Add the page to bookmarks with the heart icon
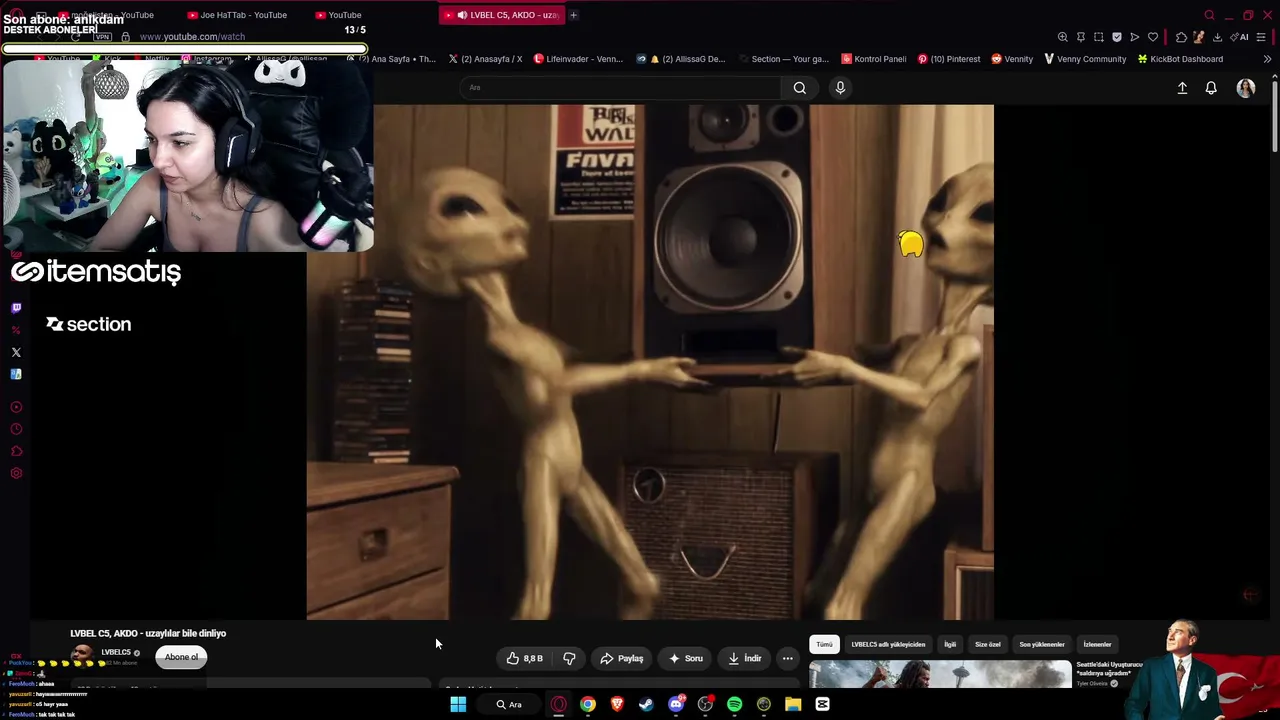The image size is (1280, 720). (x=1153, y=37)
